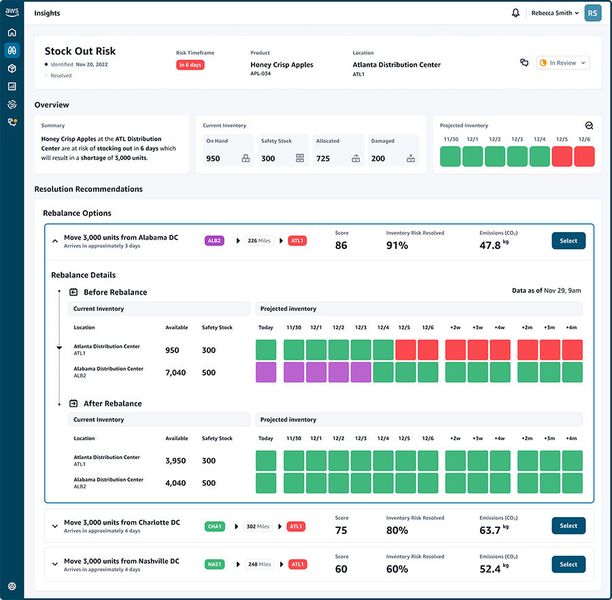Open the In Review status dropdown
612x600 pixels.
pyautogui.click(x=563, y=62)
